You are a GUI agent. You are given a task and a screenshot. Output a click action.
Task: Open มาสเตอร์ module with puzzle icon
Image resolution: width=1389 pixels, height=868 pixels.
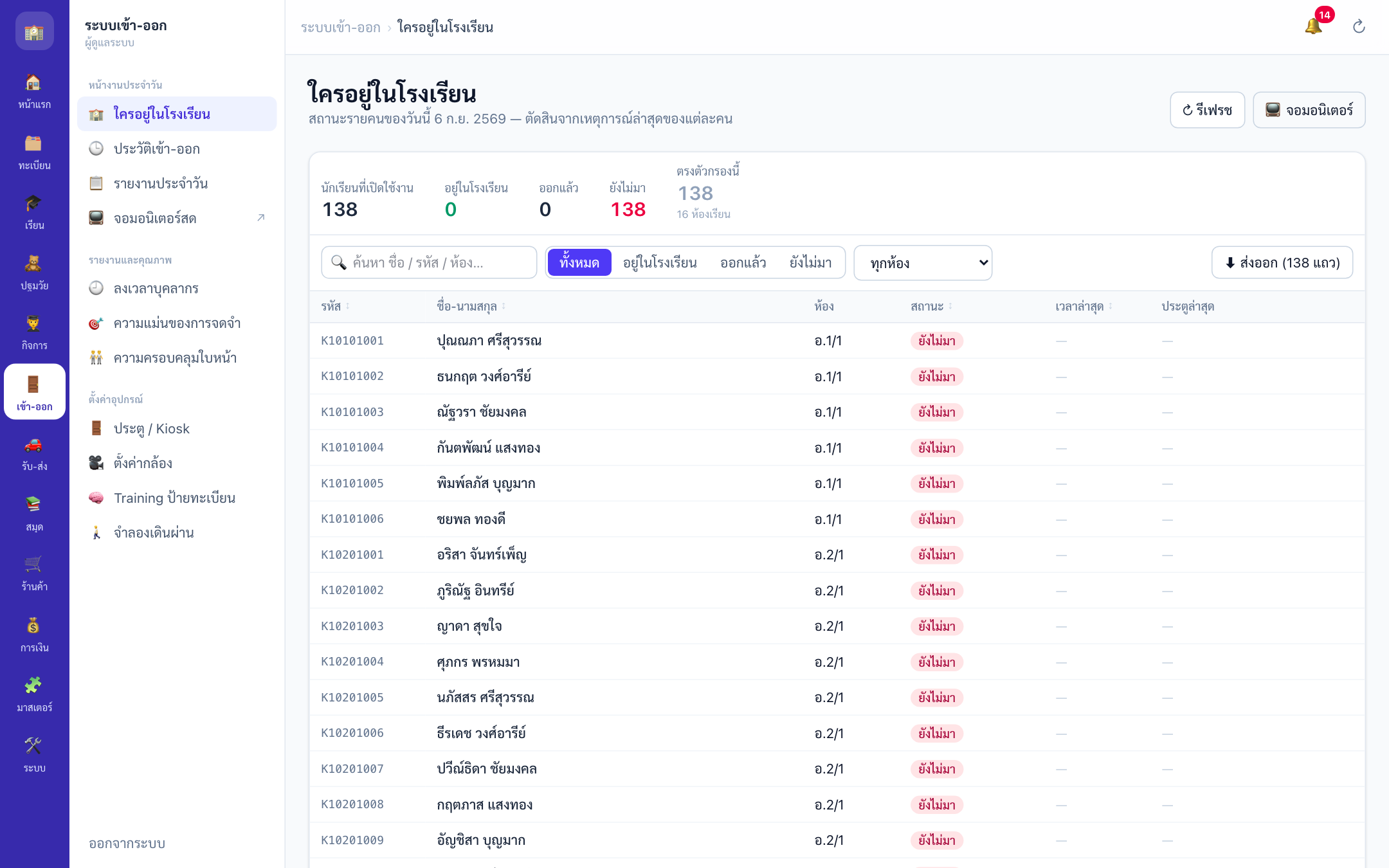(x=35, y=694)
